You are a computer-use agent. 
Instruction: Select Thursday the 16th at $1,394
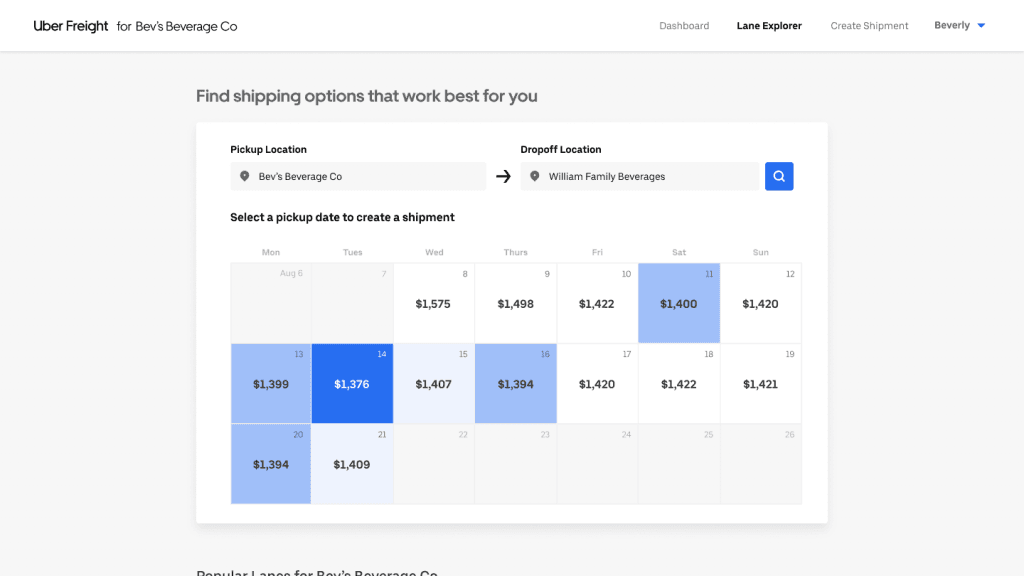[x=515, y=383]
